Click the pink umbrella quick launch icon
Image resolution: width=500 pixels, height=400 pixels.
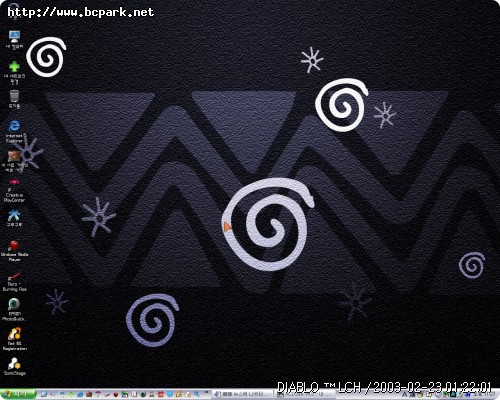tap(98, 394)
